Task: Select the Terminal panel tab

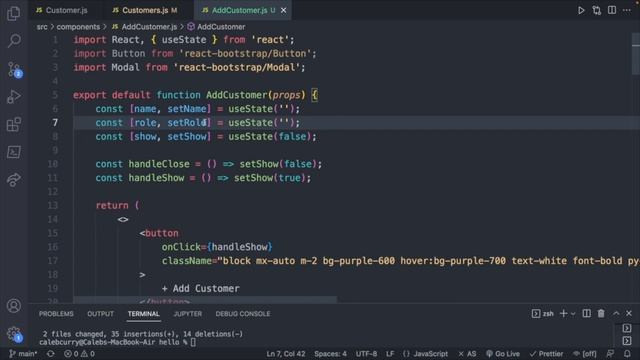Action: coord(143,313)
